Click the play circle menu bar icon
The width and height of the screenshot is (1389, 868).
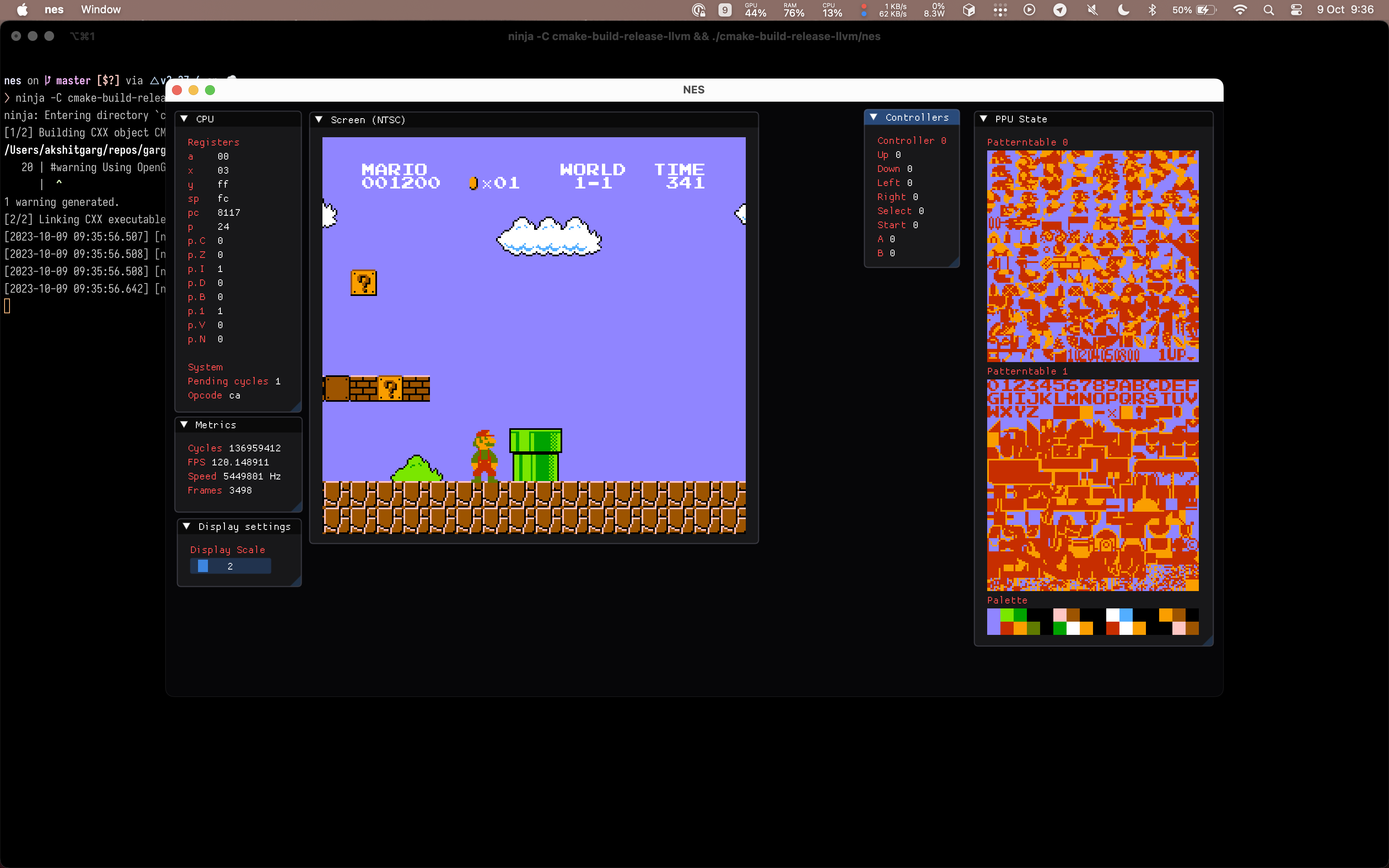[x=1029, y=10]
